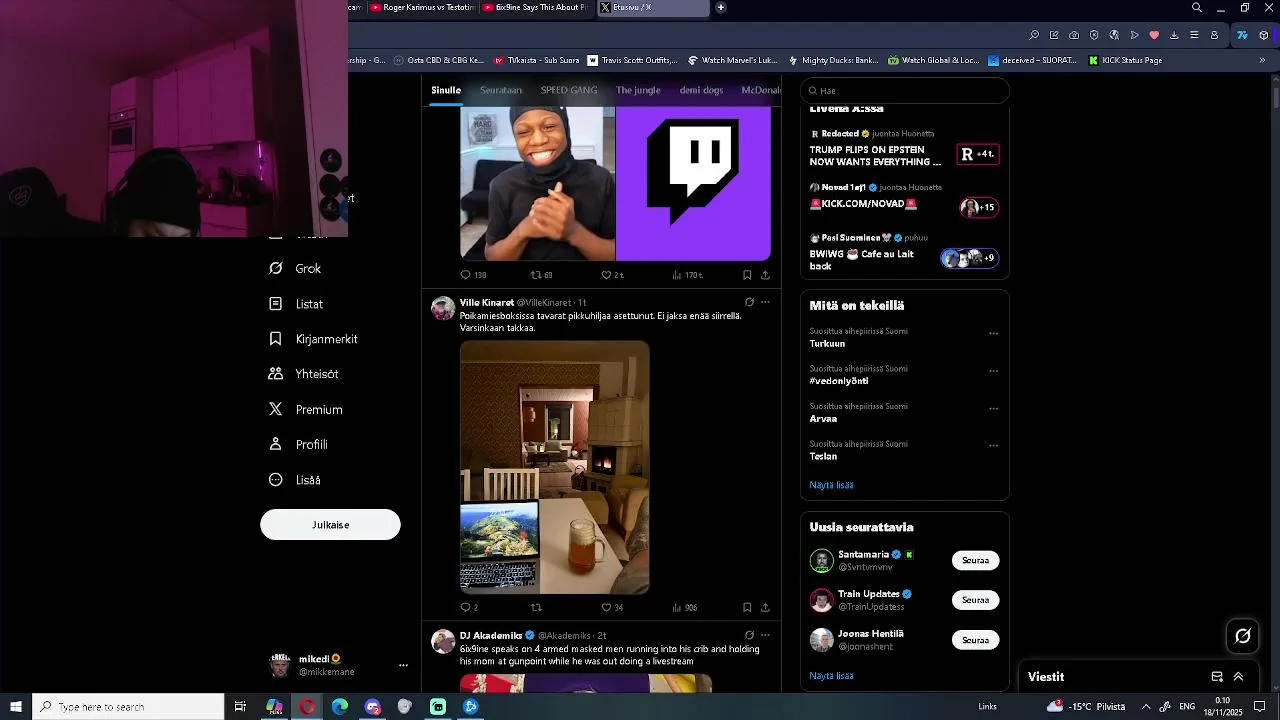Open Grok explain icon on DJ Akademiks' post

749,635
